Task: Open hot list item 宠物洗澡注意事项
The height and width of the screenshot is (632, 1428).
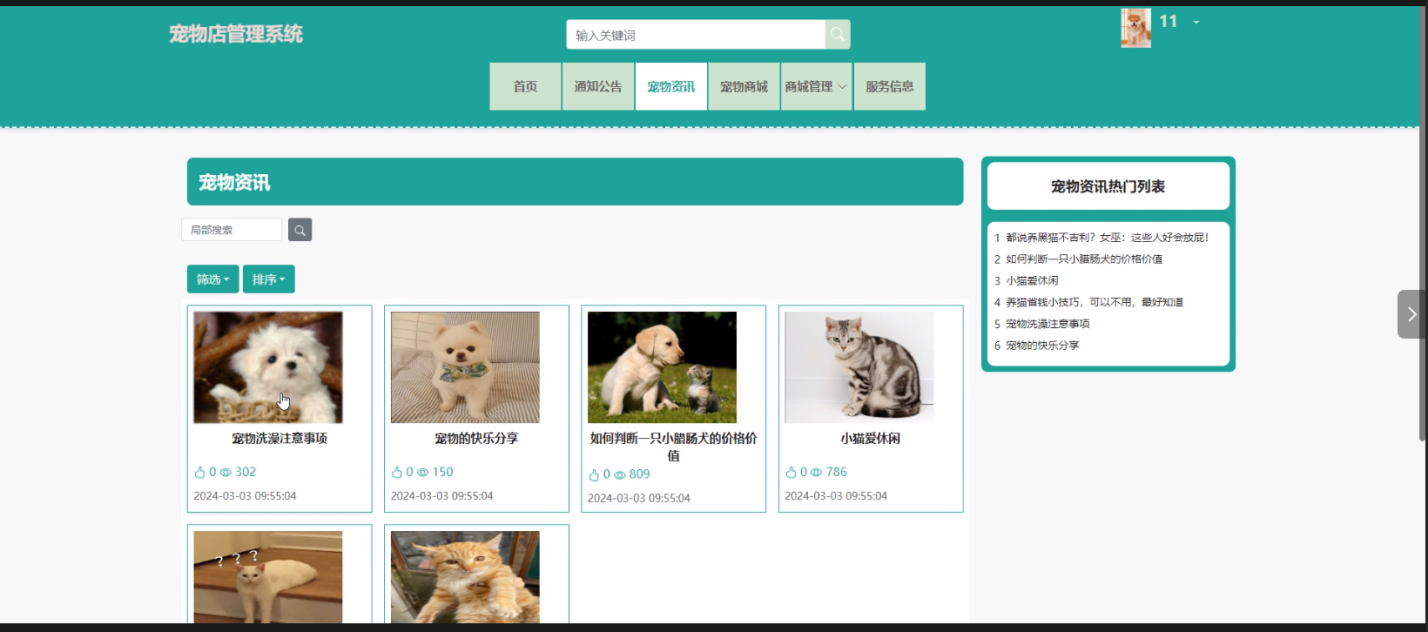Action: coord(1048,324)
